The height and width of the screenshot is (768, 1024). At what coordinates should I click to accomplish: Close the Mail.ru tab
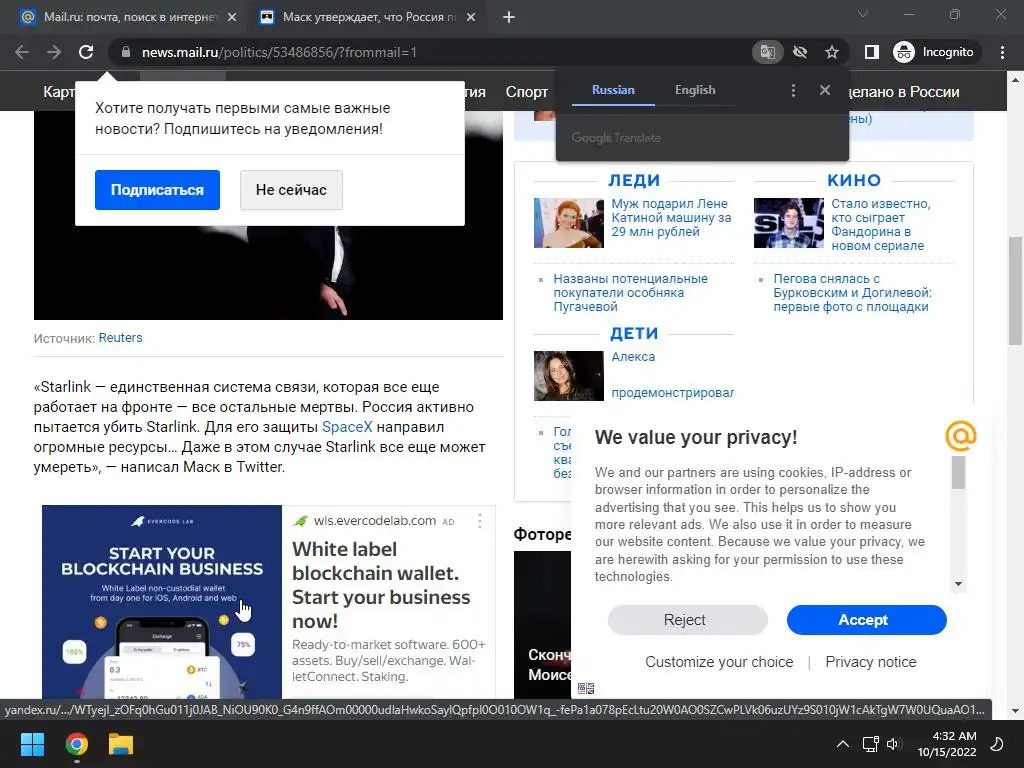pyautogui.click(x=232, y=18)
